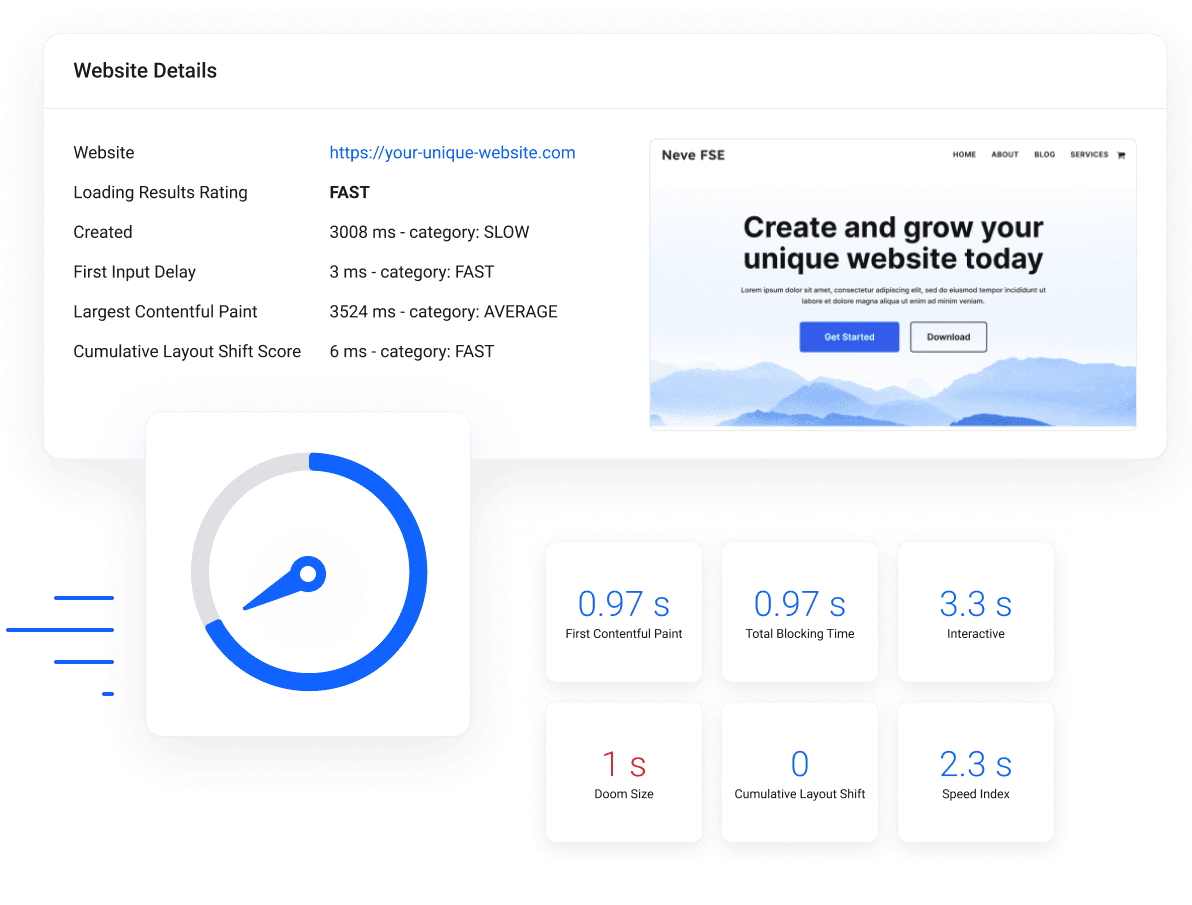Select the Doom Size metric card
Image resolution: width=1192 pixels, height=905 pixels.
click(623, 772)
